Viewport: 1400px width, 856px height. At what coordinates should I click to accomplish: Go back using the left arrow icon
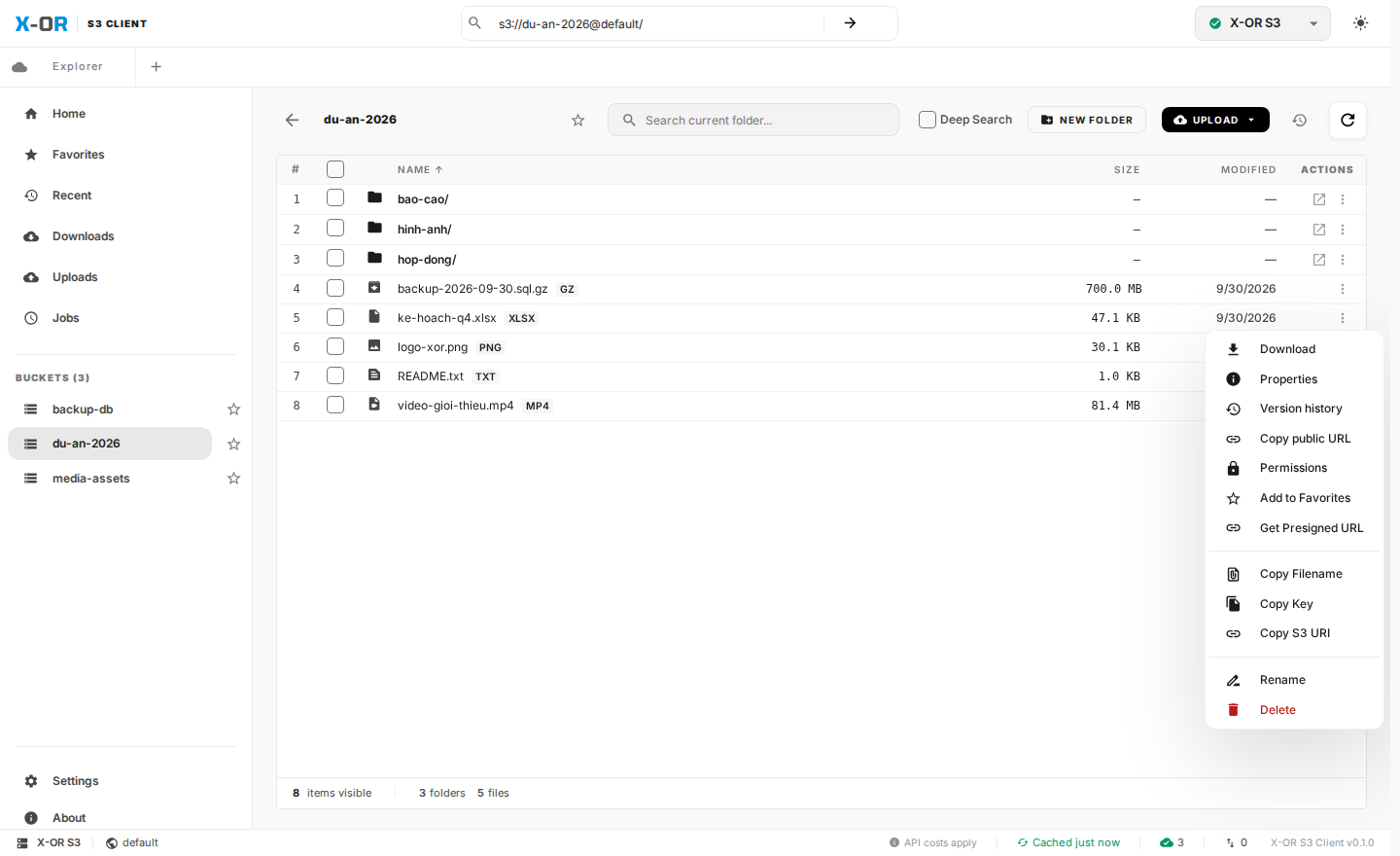pyautogui.click(x=292, y=120)
